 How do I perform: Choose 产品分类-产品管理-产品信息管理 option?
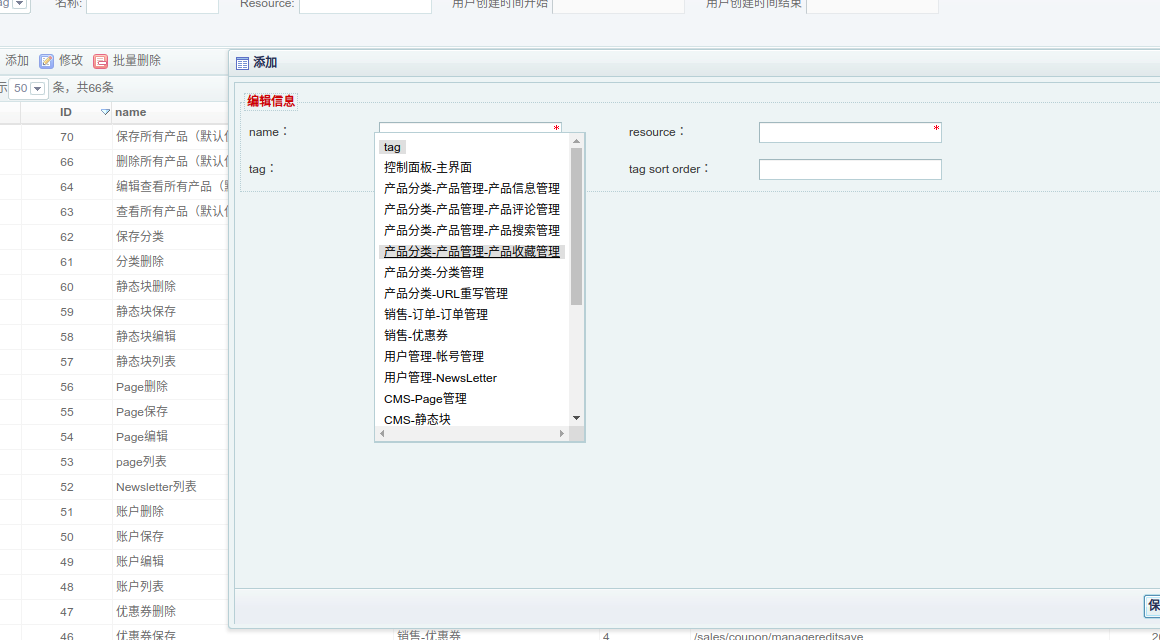coord(471,189)
